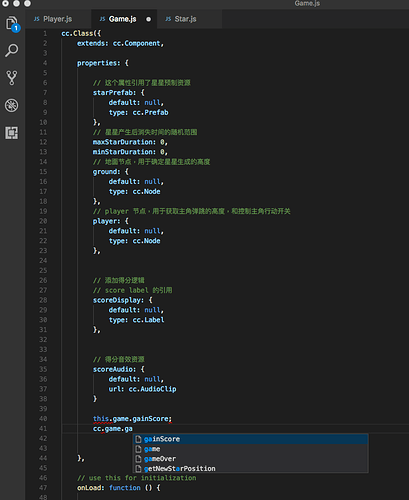Switch to the Player.js tab
This screenshot has width=409, height=500.
click(58, 19)
